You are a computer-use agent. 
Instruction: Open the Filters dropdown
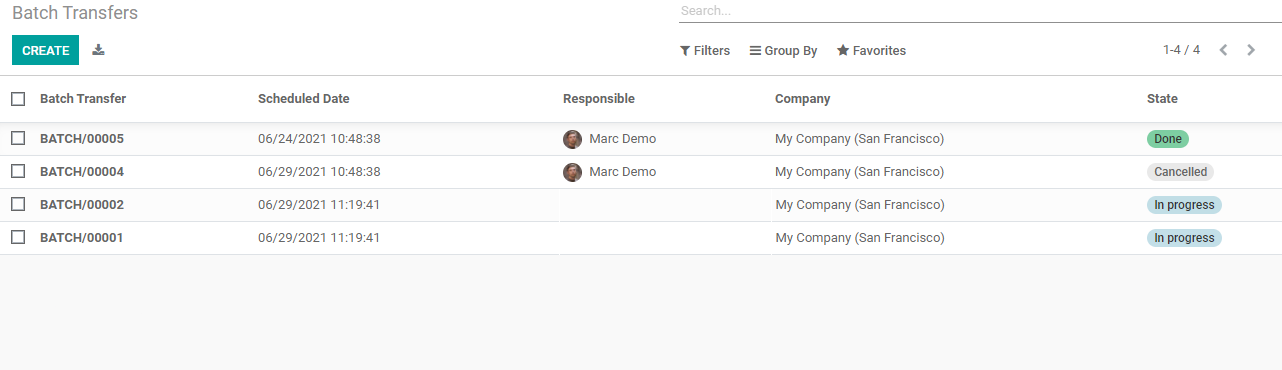(705, 50)
